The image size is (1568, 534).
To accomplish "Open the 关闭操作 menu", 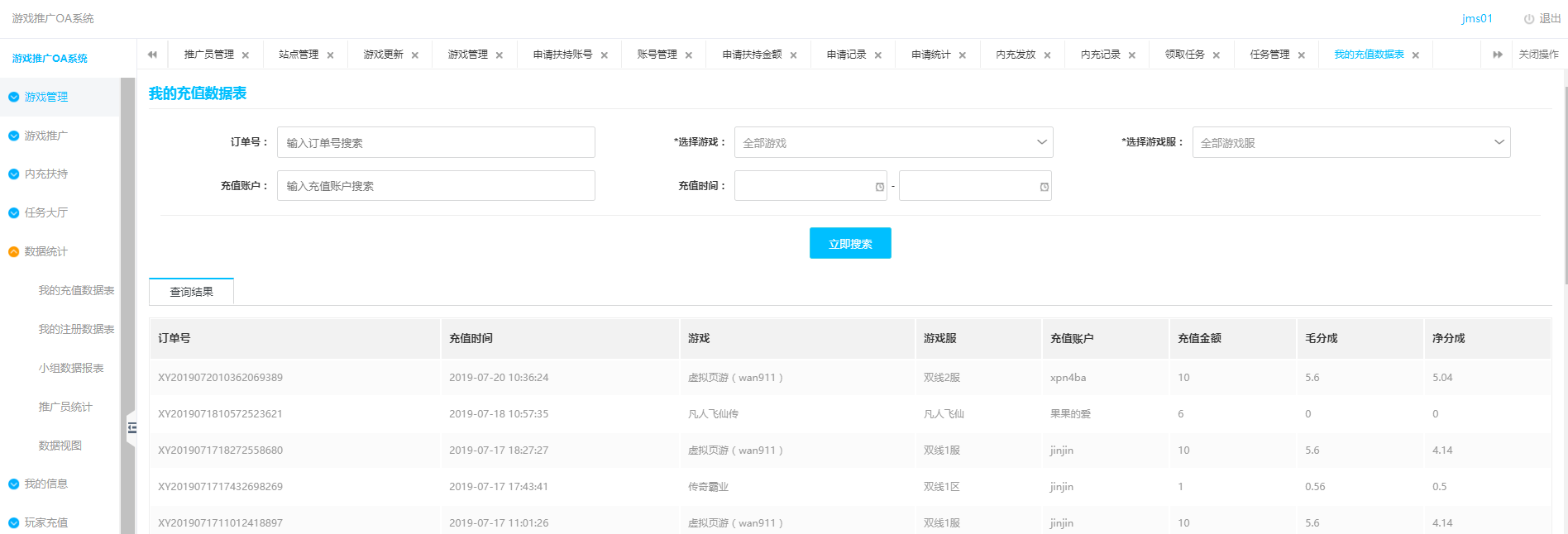I will (1538, 55).
